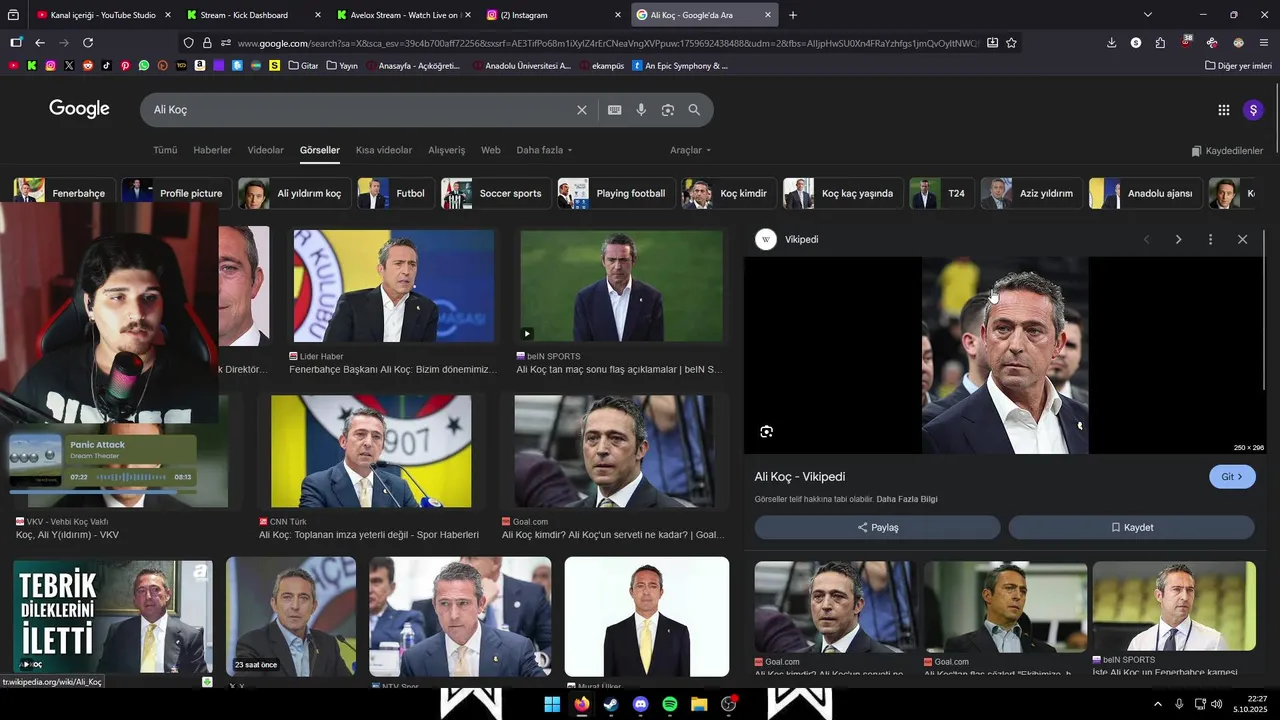Open the preview panel three-dot menu

(1210, 240)
